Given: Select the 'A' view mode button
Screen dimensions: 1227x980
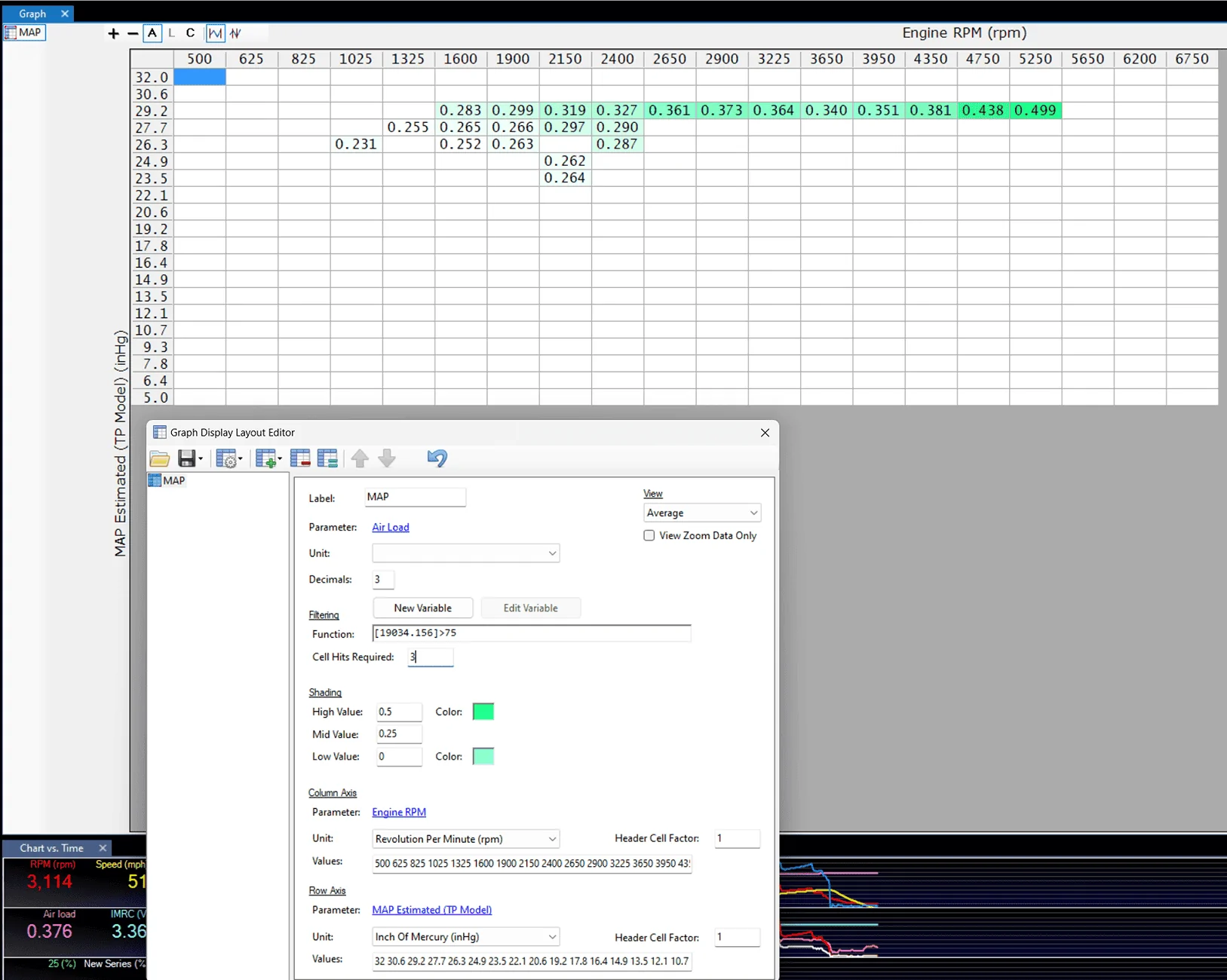Looking at the screenshot, I should [152, 33].
